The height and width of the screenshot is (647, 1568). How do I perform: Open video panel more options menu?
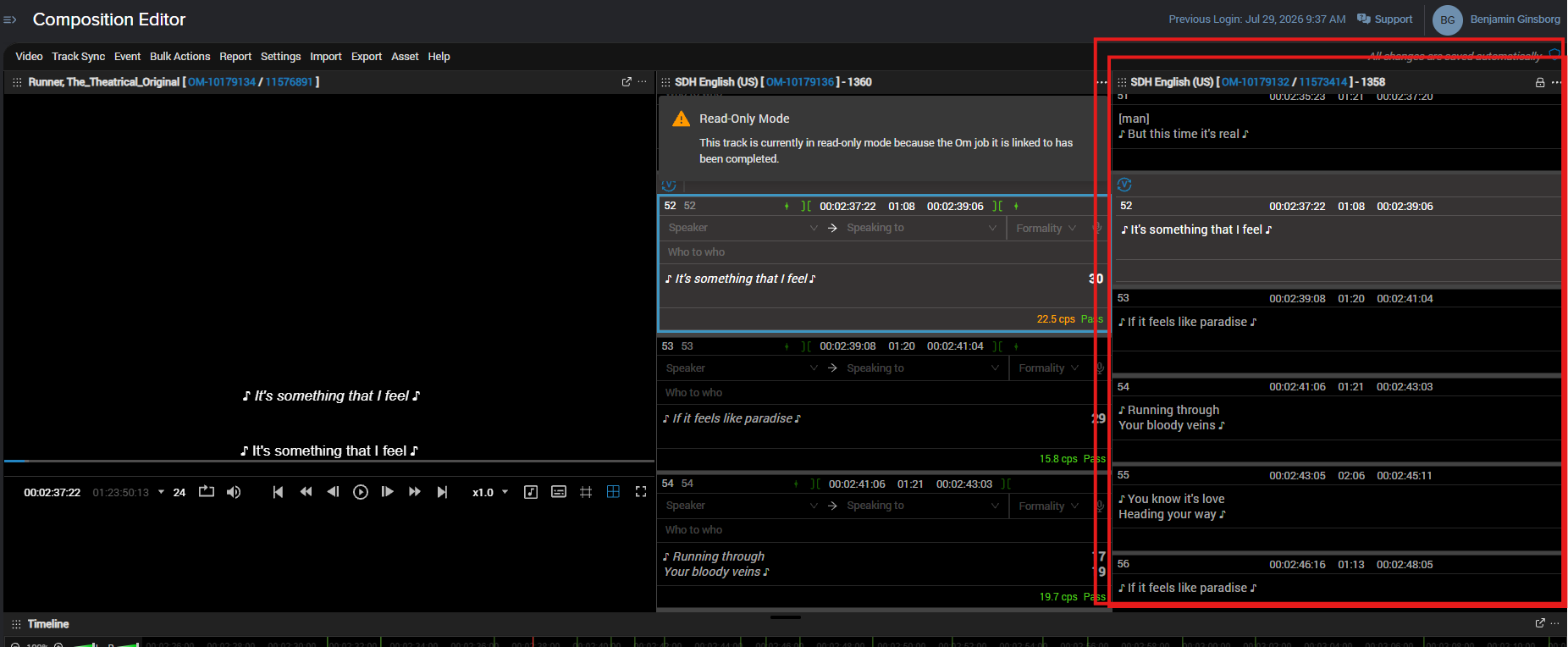click(x=643, y=82)
